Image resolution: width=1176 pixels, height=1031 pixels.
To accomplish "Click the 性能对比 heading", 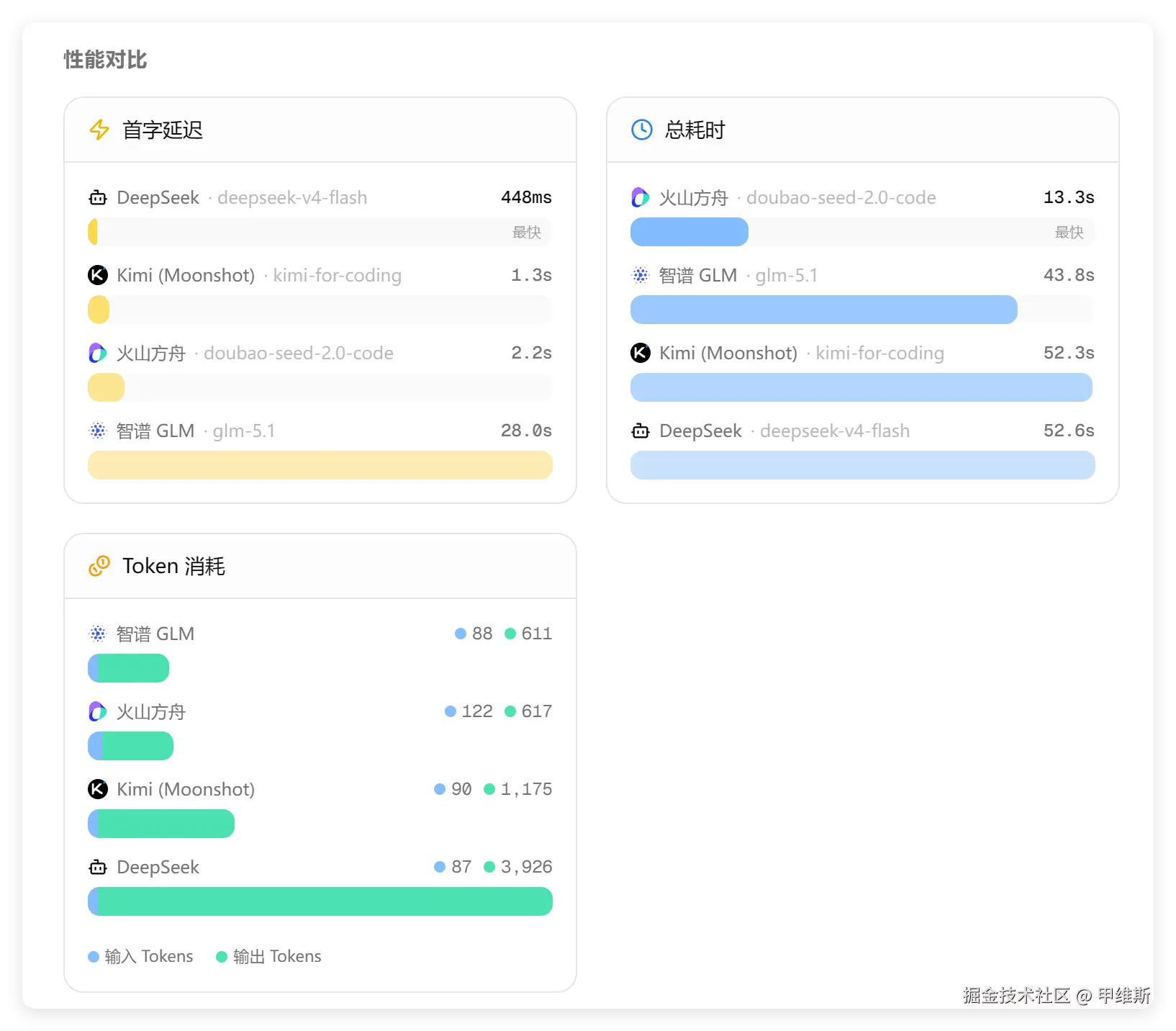I will [x=105, y=60].
